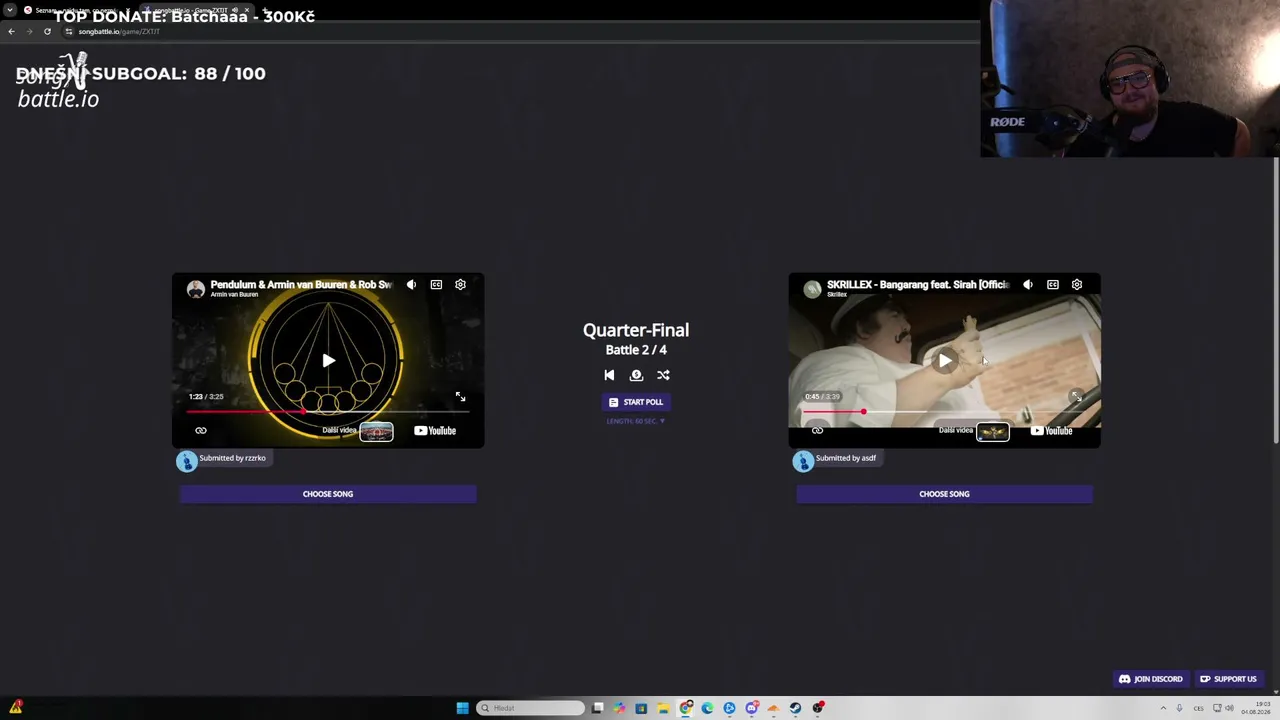Seek in the Pendulum video progress bar
This screenshot has height=720, width=1280.
click(x=328, y=411)
